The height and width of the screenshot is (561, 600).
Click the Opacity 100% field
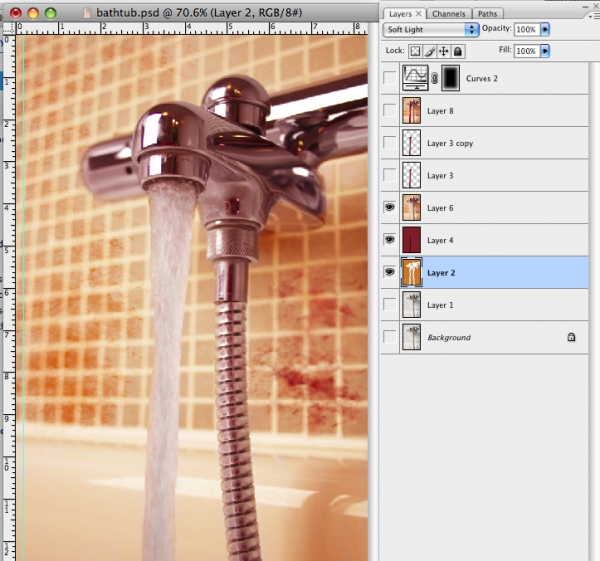pyautogui.click(x=527, y=29)
